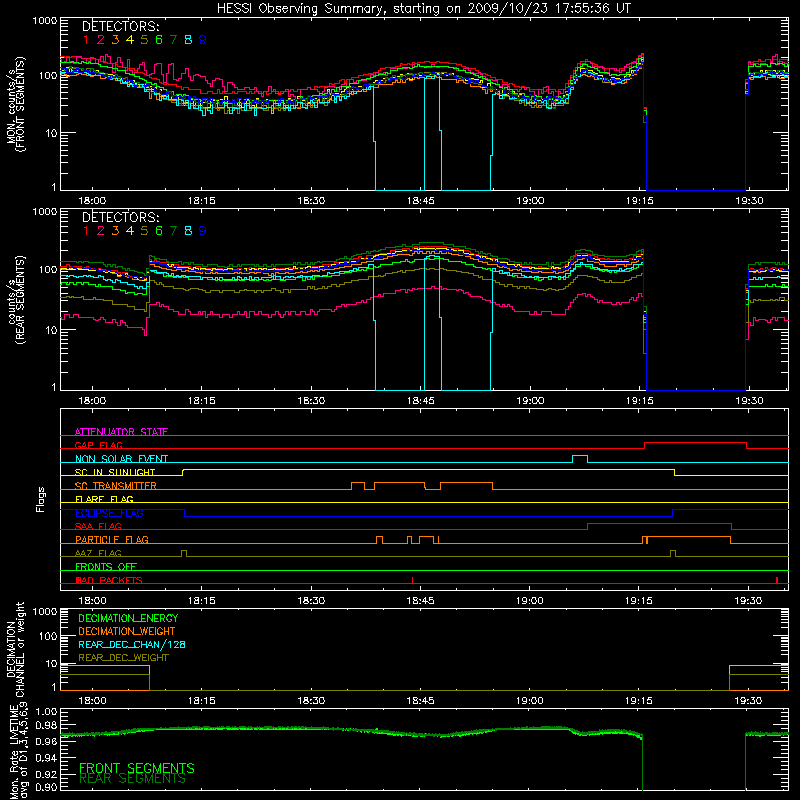
Task: Click the SAA FLAG label
Action: pos(98,526)
